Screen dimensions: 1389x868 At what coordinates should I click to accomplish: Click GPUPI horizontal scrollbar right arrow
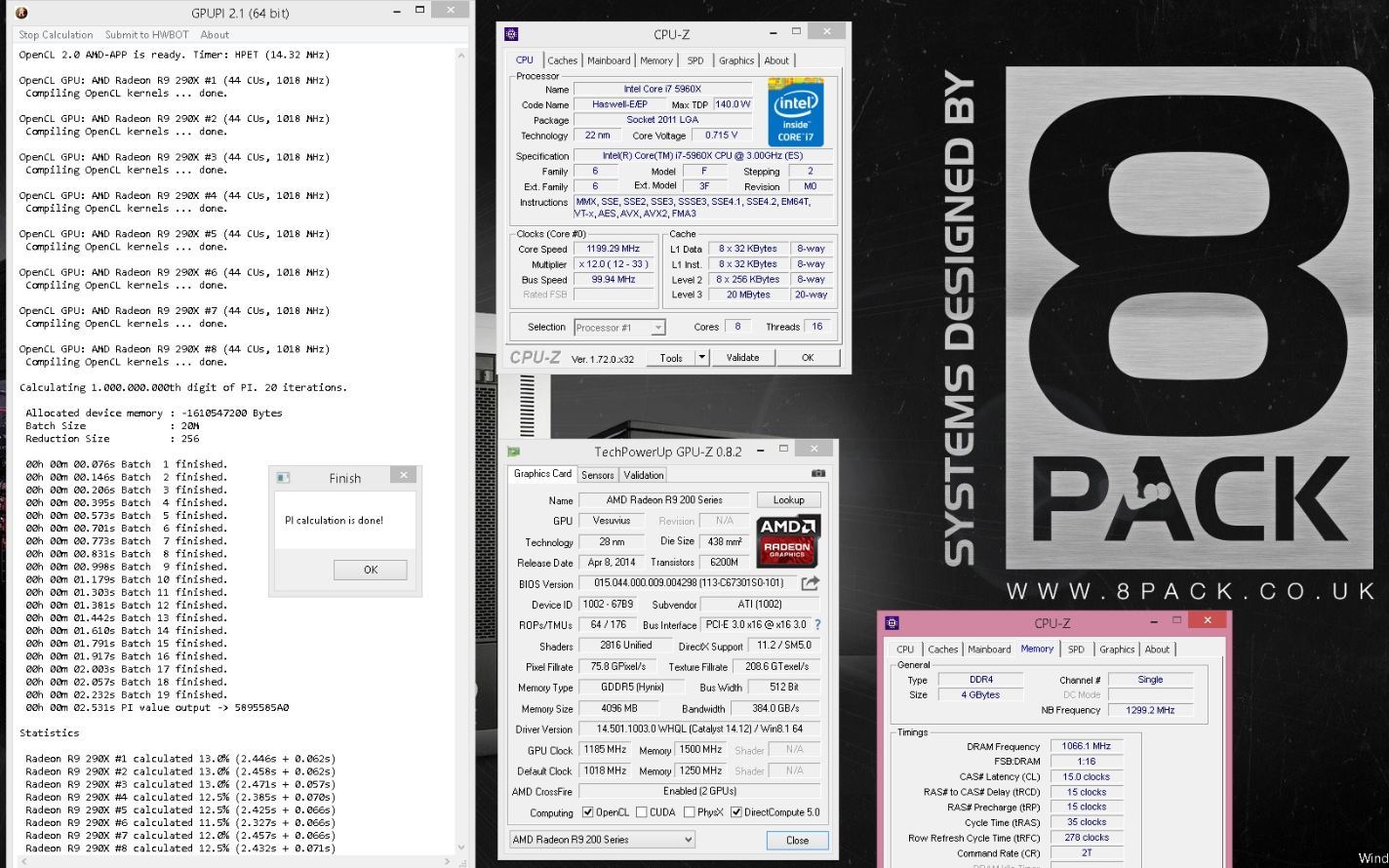click(x=449, y=860)
